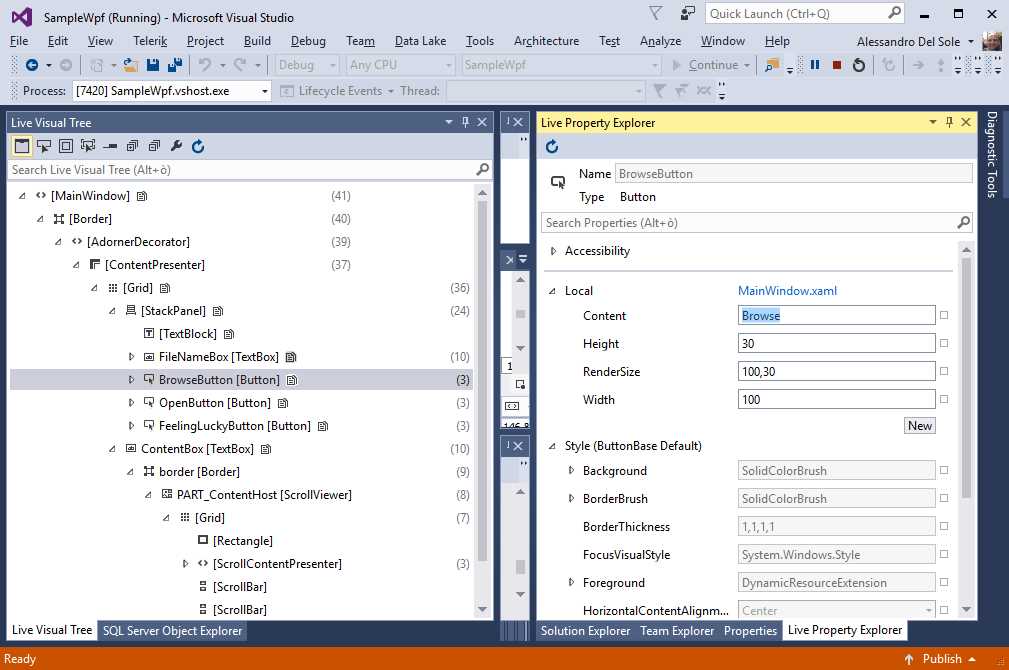This screenshot has width=1009, height=670.
Task: Toggle display layout adorners icon
Action: [66, 146]
